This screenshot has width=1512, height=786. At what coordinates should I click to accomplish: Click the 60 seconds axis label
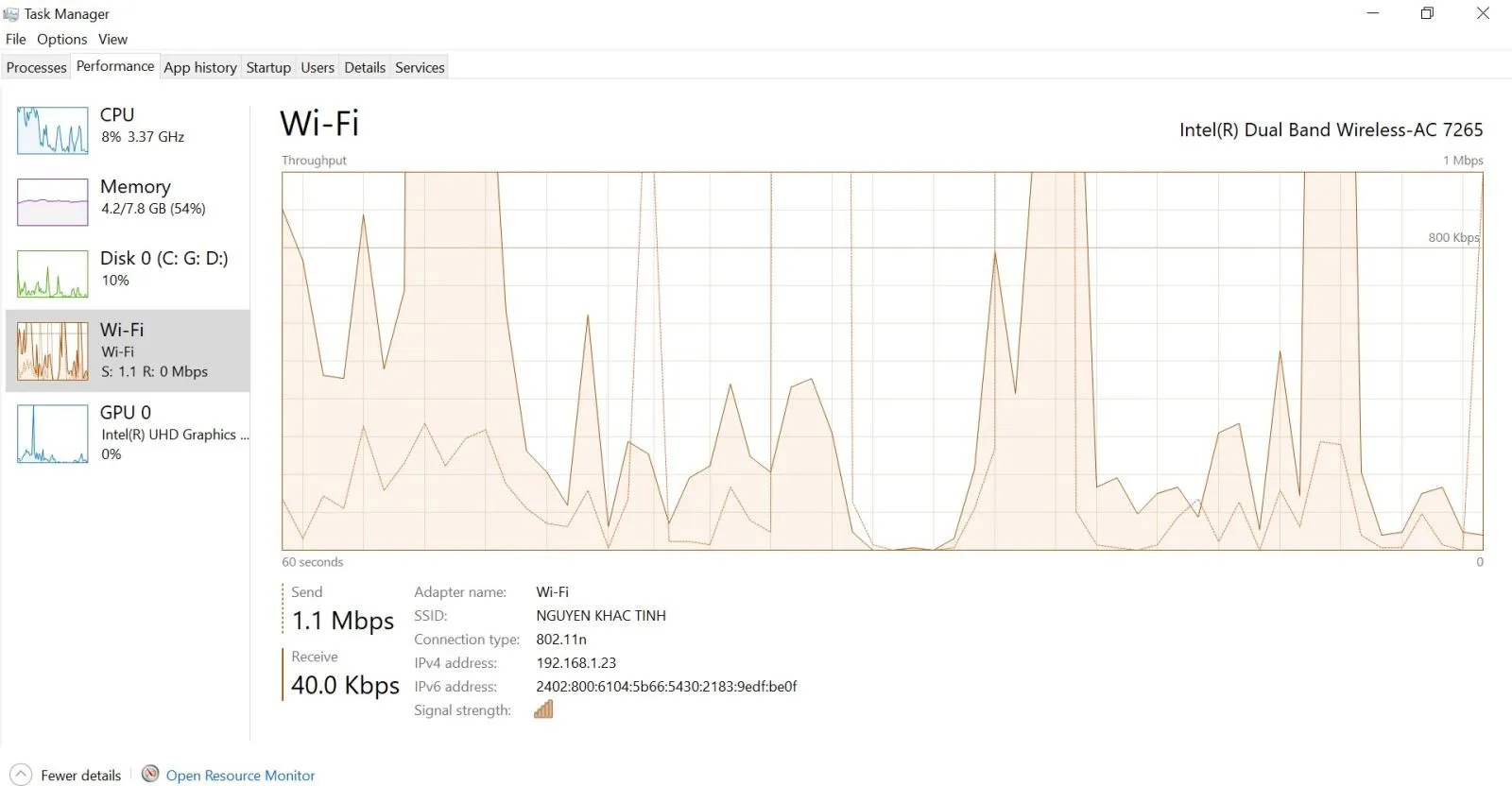(x=312, y=561)
